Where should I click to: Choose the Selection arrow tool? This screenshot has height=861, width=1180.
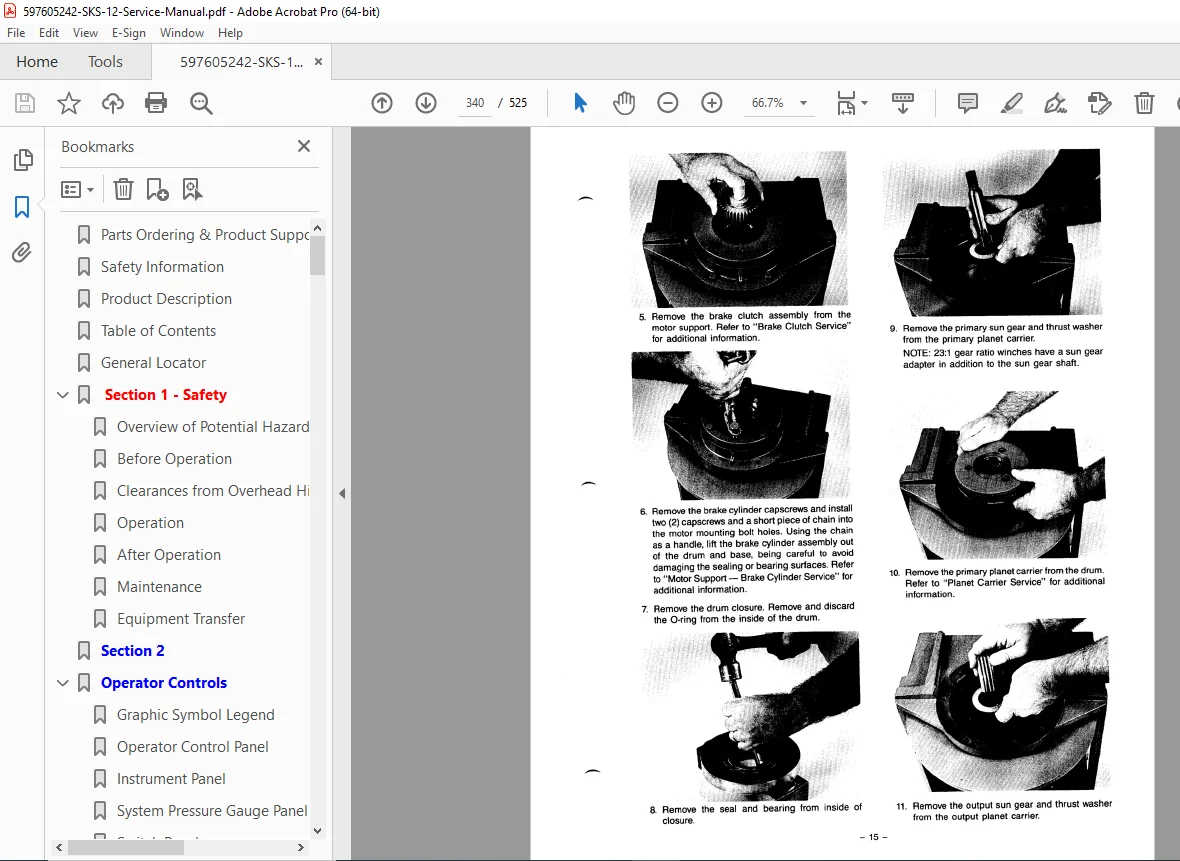click(579, 103)
